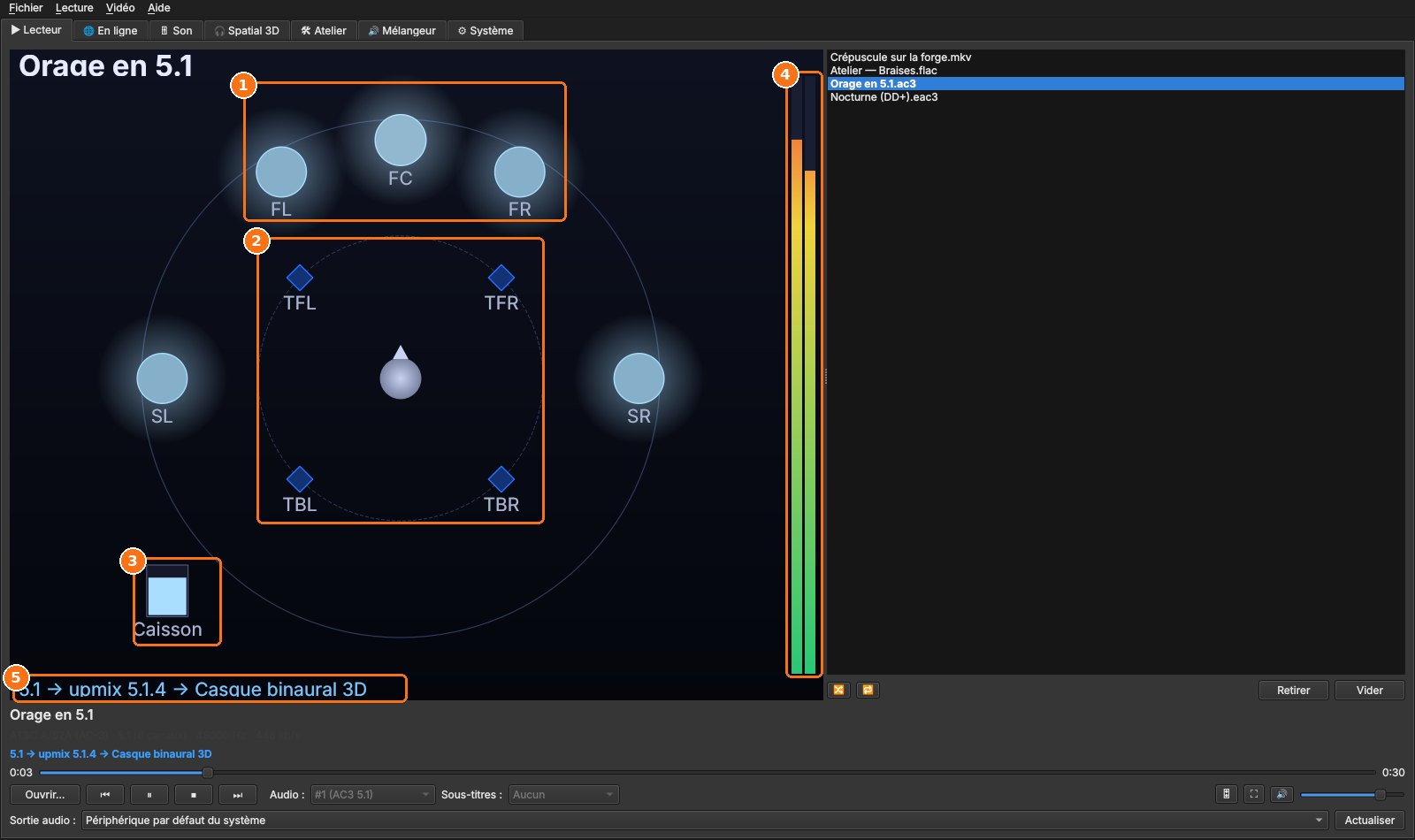This screenshot has width=1415, height=840.
Task: Adjust the volume slider
Action: (1352, 795)
